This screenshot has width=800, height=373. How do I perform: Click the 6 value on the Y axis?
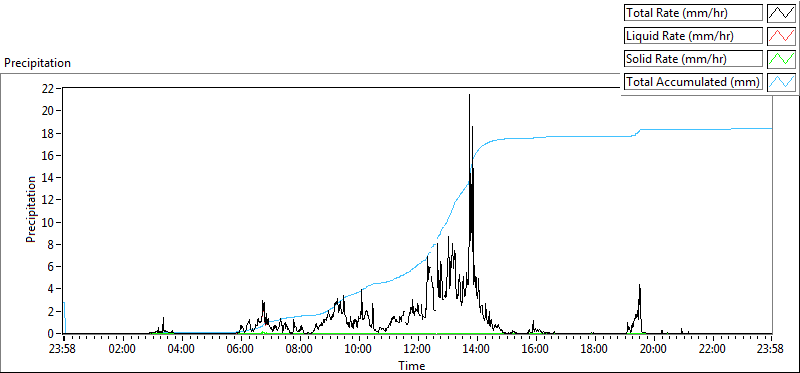[x=51, y=267]
